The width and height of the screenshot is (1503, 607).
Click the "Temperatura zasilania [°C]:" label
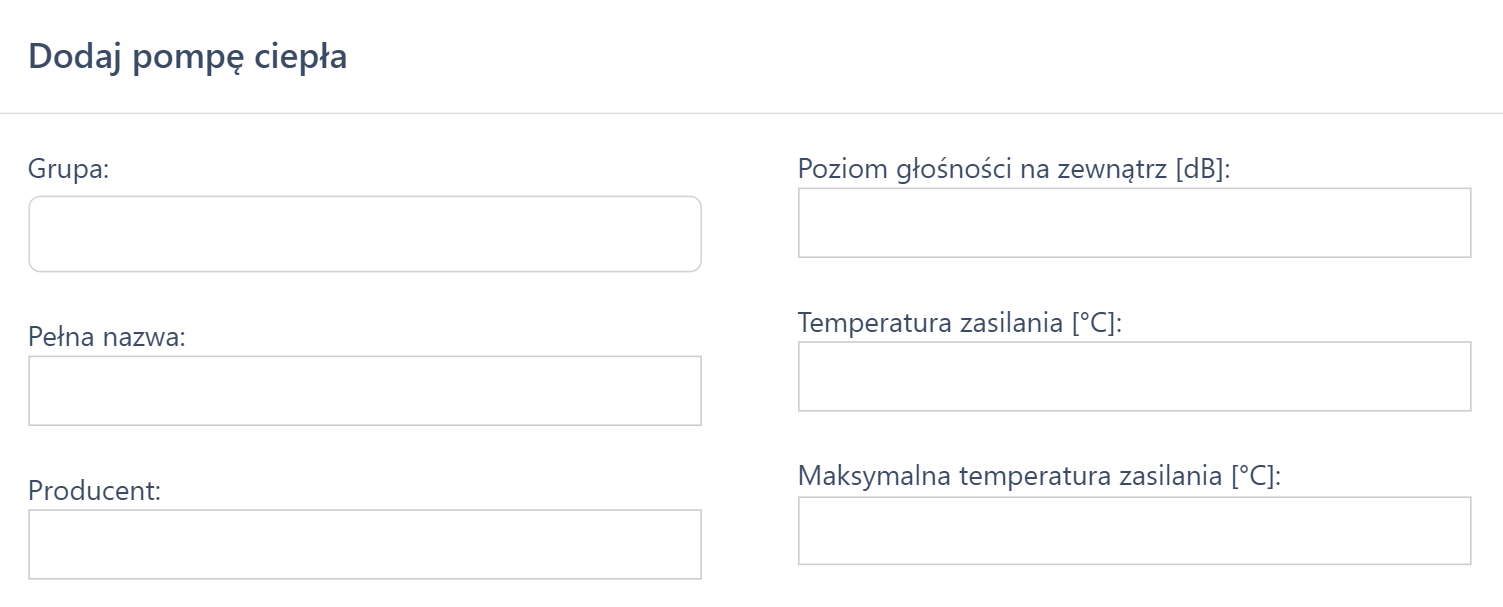tap(960, 323)
